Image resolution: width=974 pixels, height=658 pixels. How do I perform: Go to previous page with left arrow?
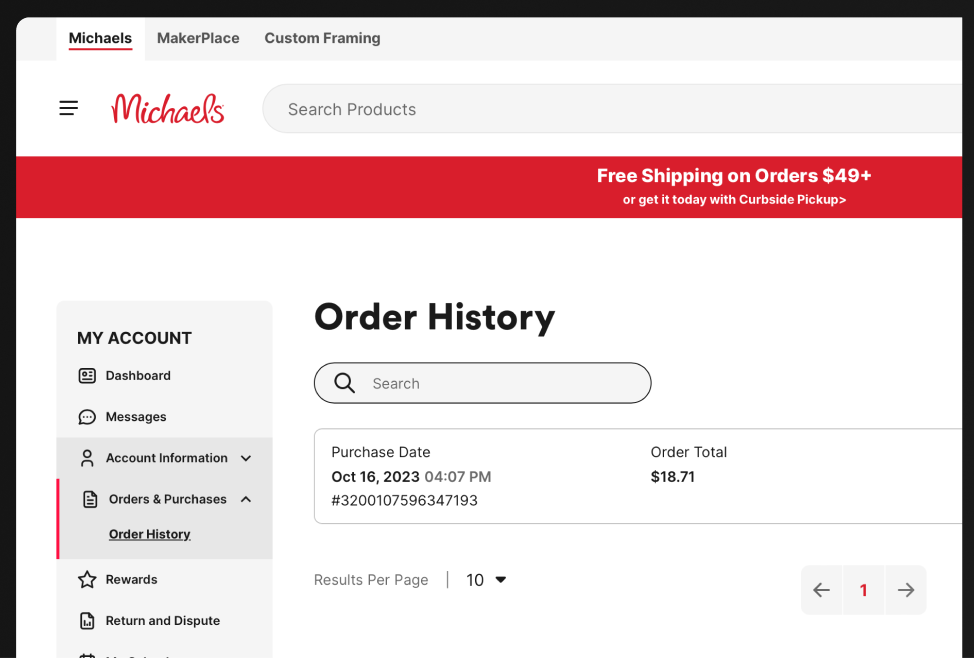point(821,590)
